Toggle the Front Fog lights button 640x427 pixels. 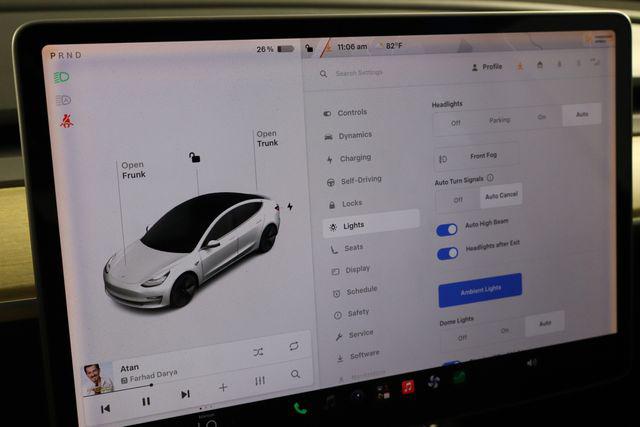point(476,157)
